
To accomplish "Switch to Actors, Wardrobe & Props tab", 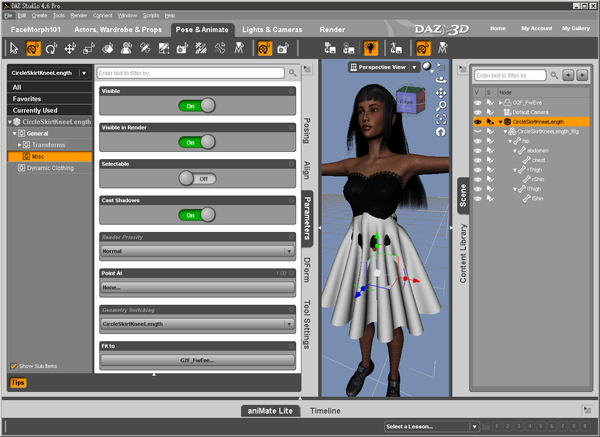I will tap(118, 29).
